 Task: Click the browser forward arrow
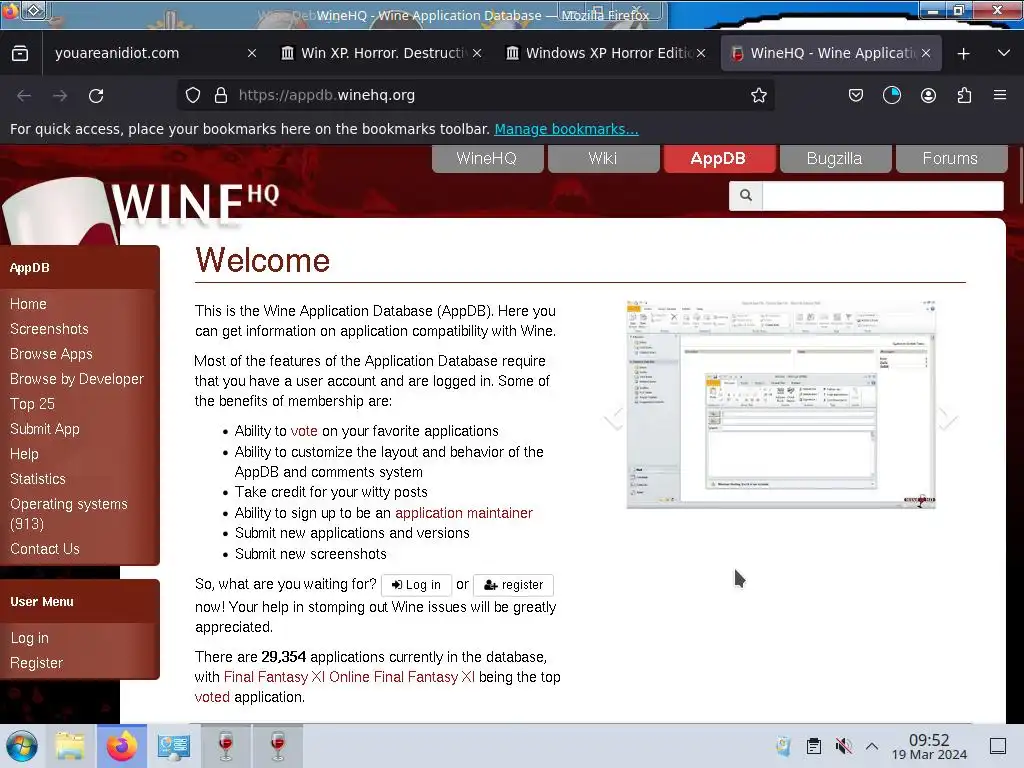[60, 96]
